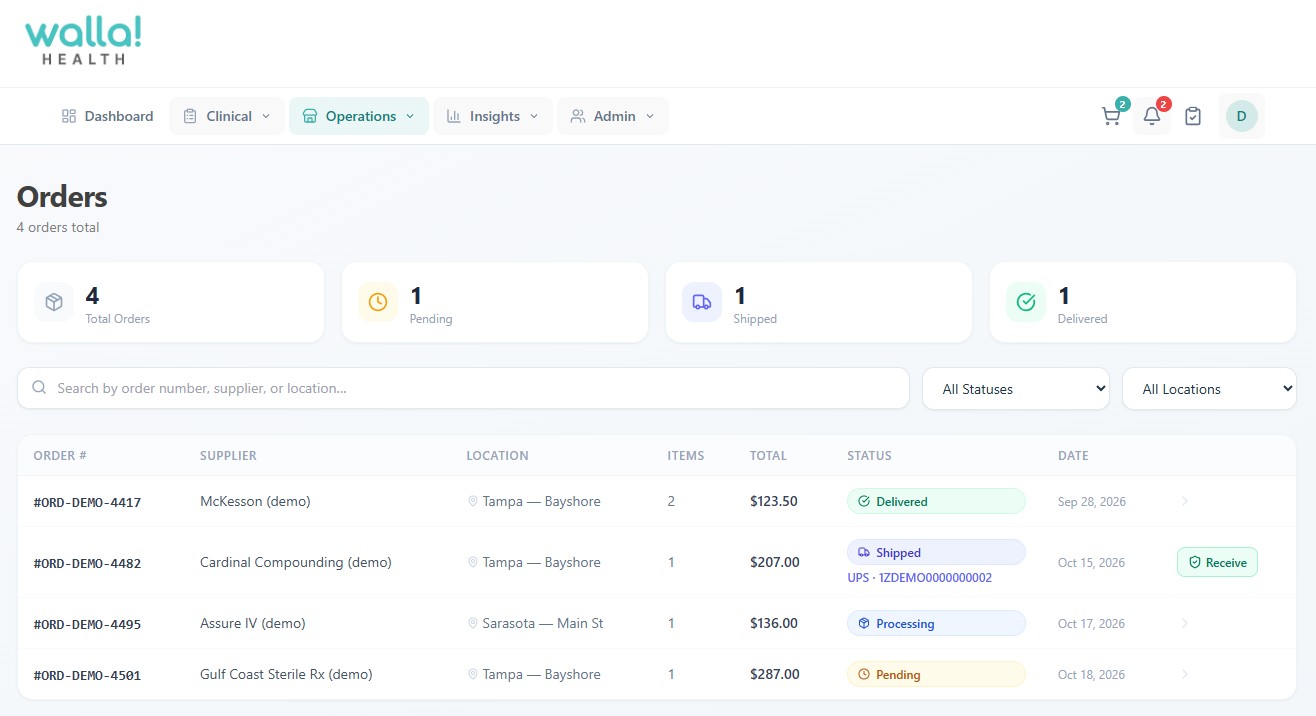Image resolution: width=1316 pixels, height=716 pixels.
Task: Open the Admin menu
Action: [613, 116]
